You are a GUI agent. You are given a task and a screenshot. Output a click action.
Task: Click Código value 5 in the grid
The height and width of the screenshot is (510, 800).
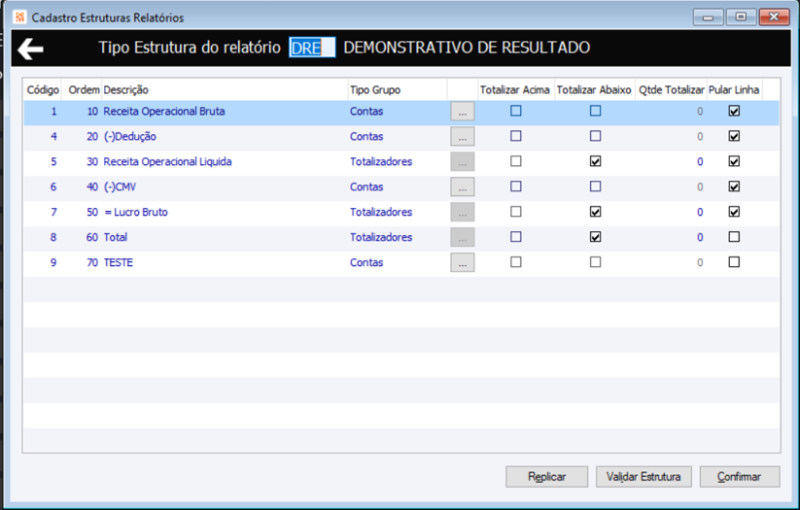tap(54, 162)
